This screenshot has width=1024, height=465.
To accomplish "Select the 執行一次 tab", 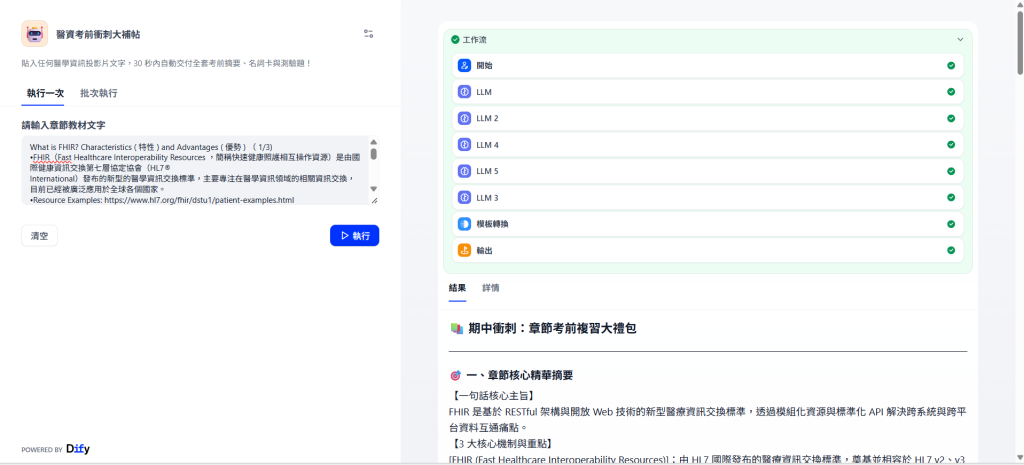I will pyautogui.click(x=45, y=93).
